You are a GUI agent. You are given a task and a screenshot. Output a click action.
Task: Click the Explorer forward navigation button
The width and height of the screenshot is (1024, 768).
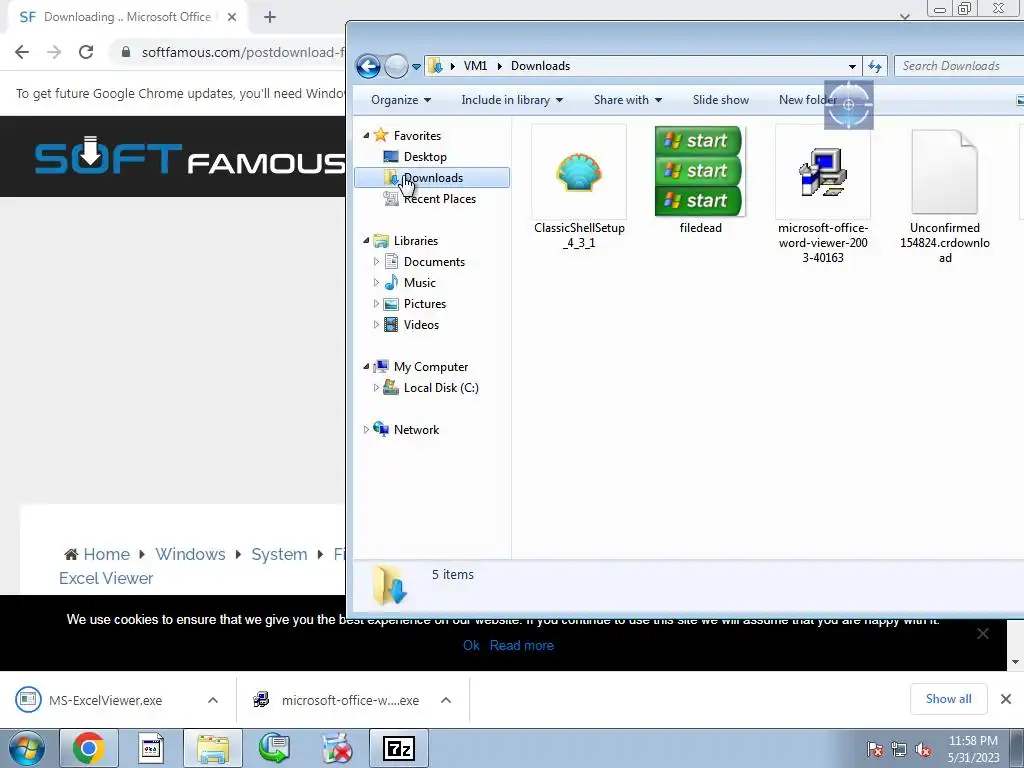[x=396, y=66]
